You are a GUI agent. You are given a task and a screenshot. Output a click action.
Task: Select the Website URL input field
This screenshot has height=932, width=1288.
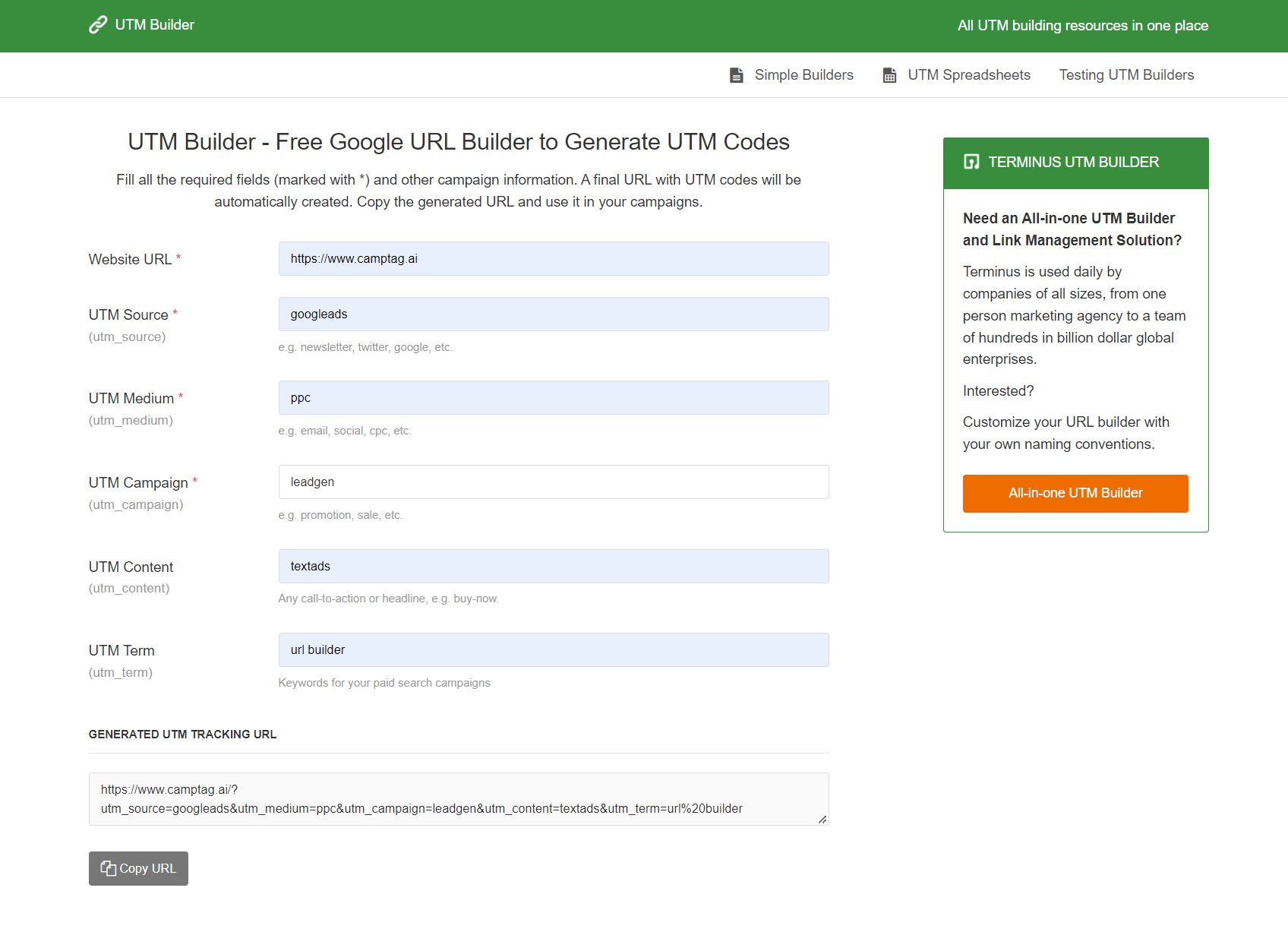click(554, 258)
